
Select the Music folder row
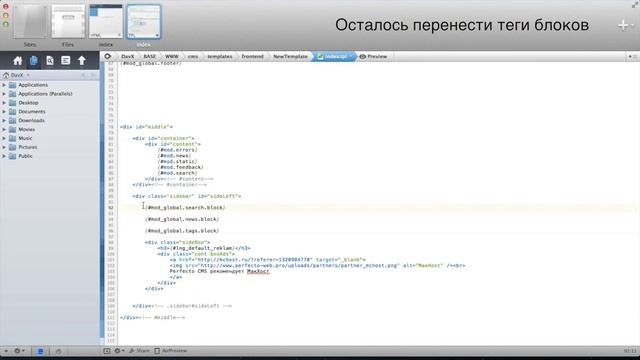pyautogui.click(x=50, y=138)
